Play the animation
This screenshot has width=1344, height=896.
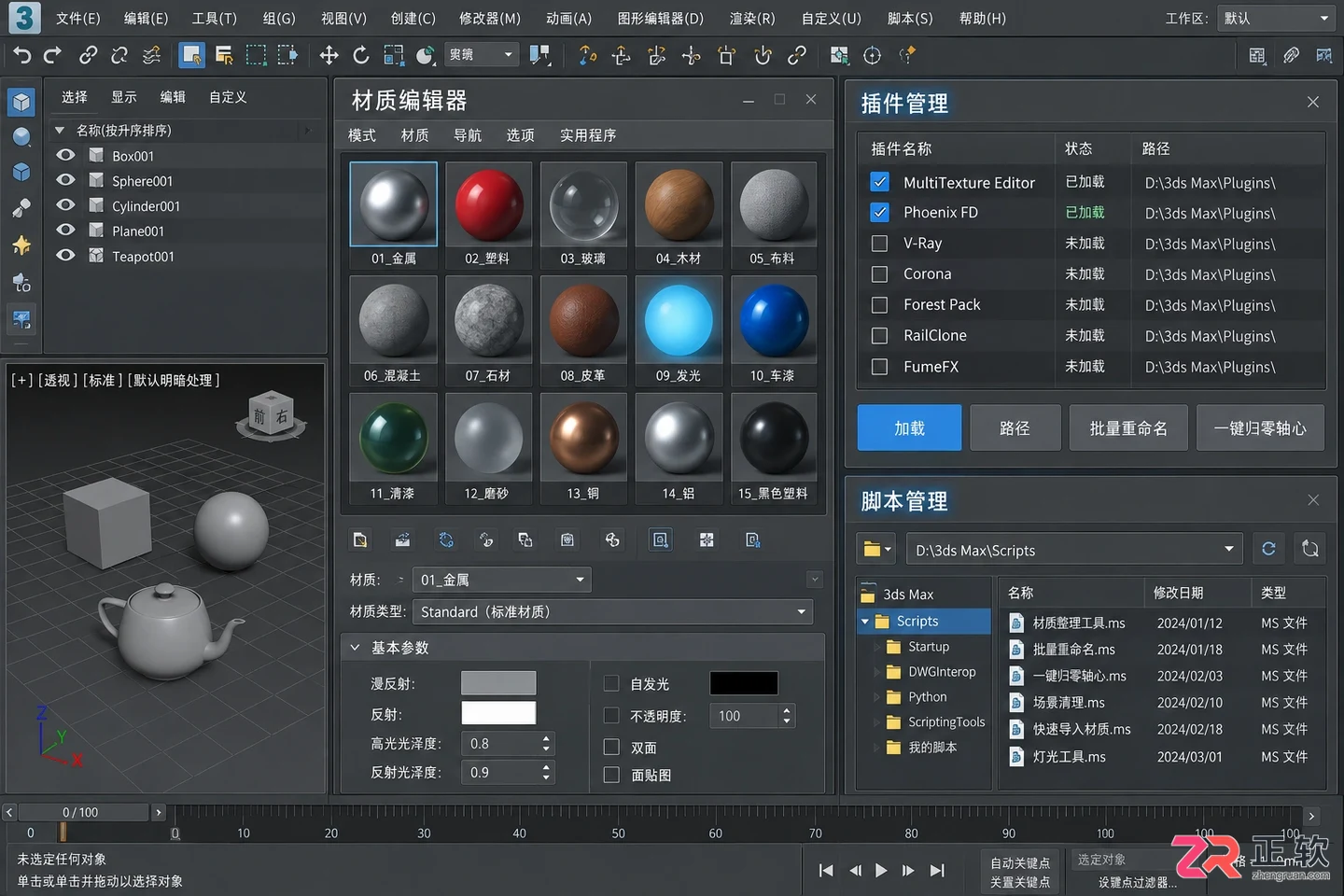[x=881, y=871]
